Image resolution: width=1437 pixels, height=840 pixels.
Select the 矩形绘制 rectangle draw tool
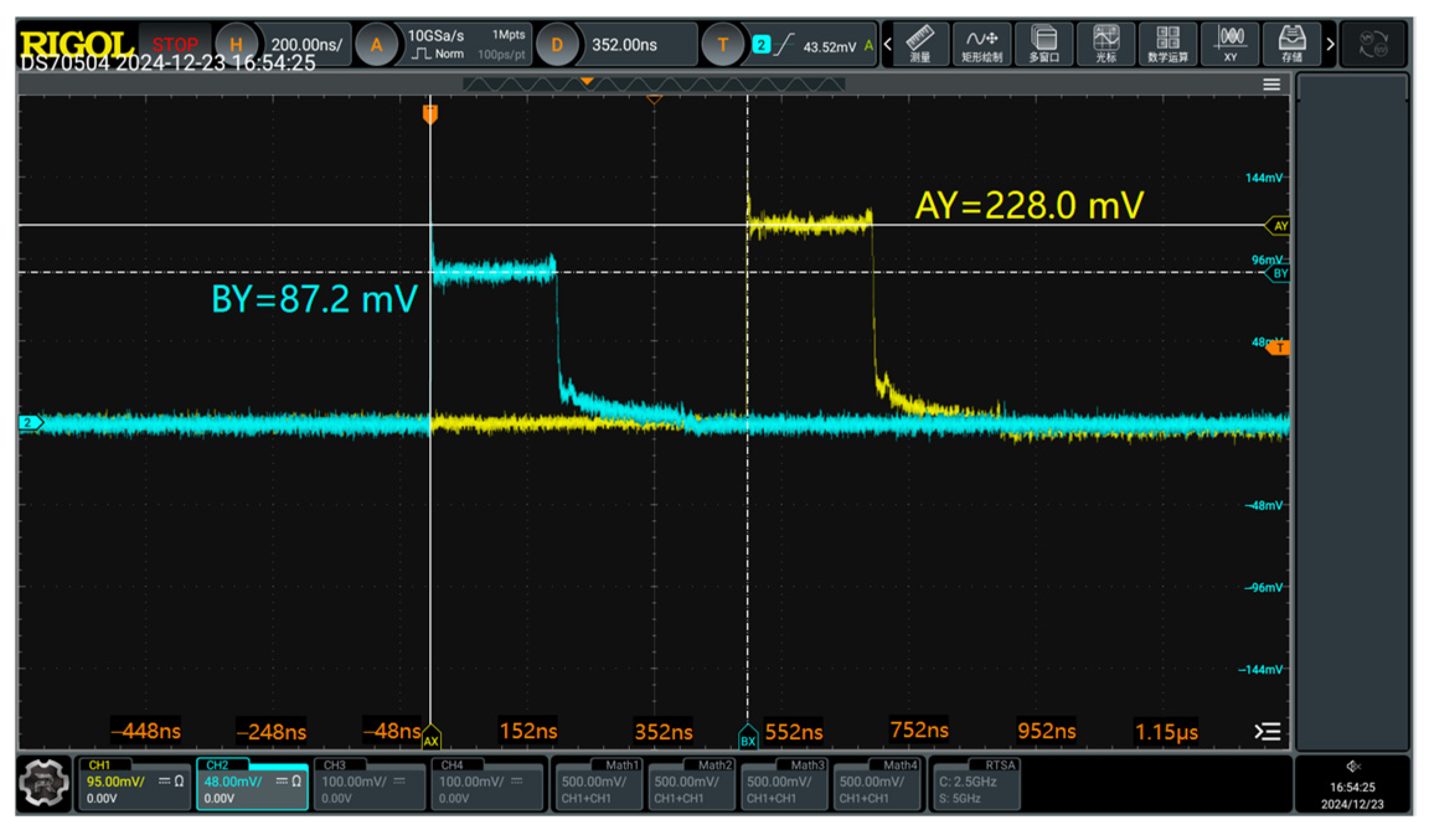tap(981, 44)
